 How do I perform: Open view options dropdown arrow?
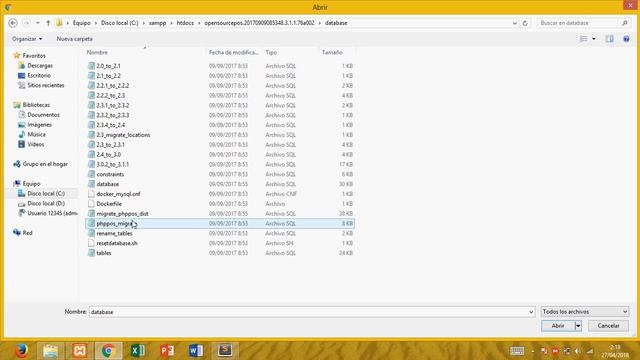coord(593,39)
